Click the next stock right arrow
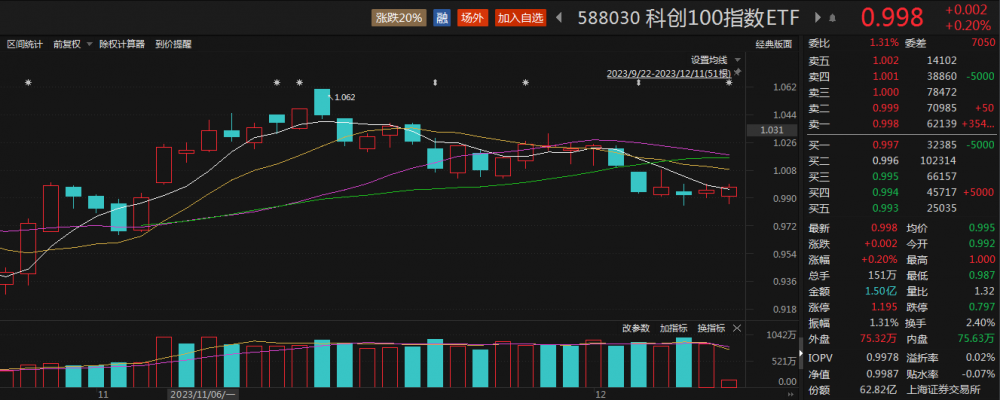This screenshot has width=1000, height=400. (x=816, y=17)
